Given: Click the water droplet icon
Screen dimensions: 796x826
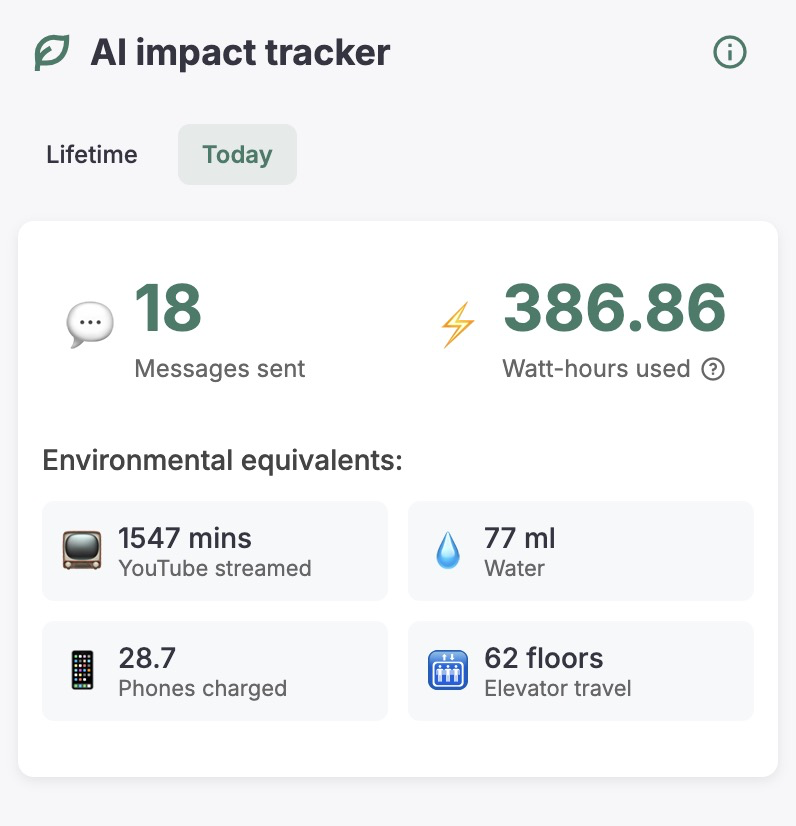Looking at the screenshot, I should 448,550.
